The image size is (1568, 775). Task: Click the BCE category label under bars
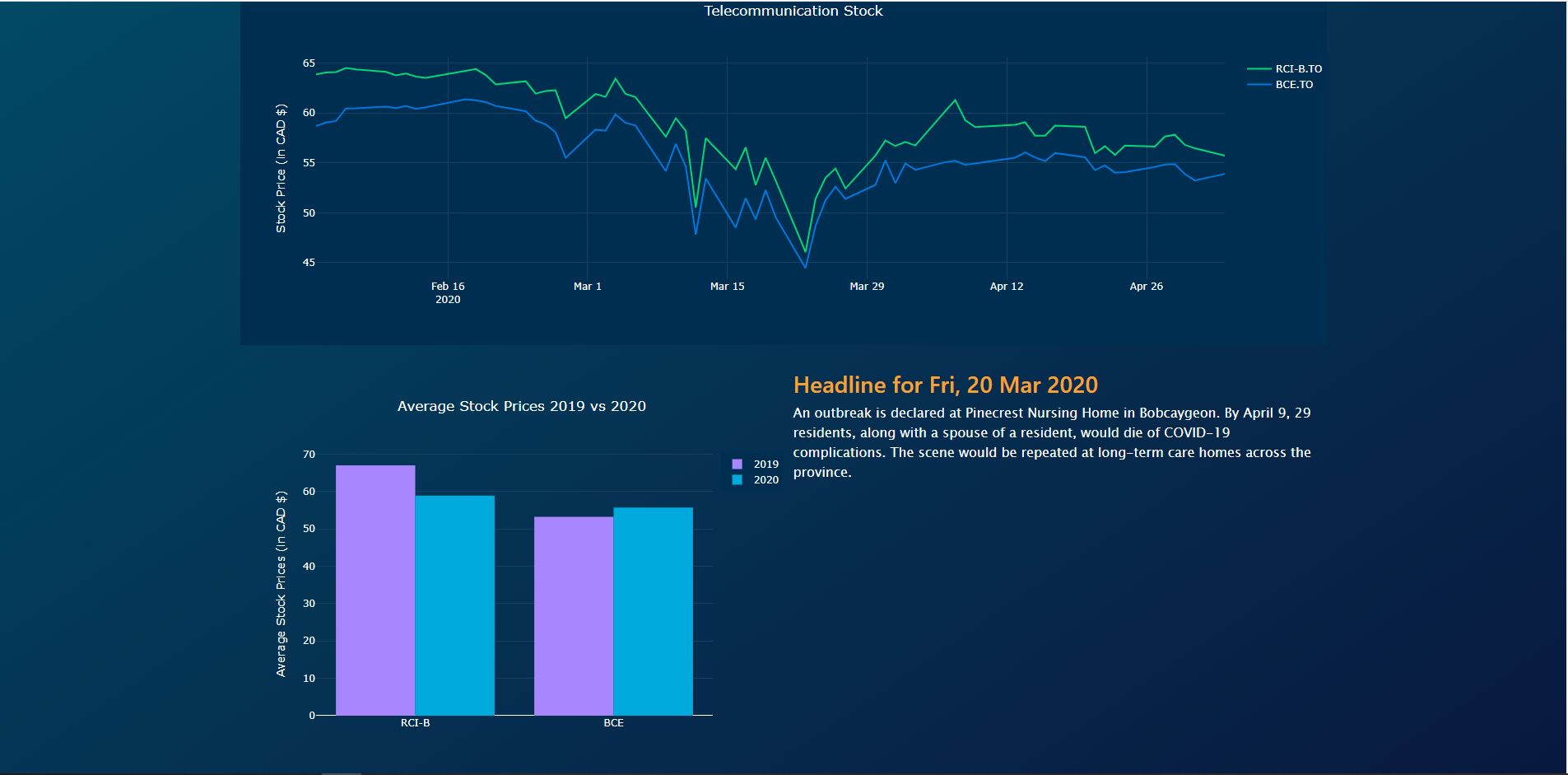click(613, 723)
